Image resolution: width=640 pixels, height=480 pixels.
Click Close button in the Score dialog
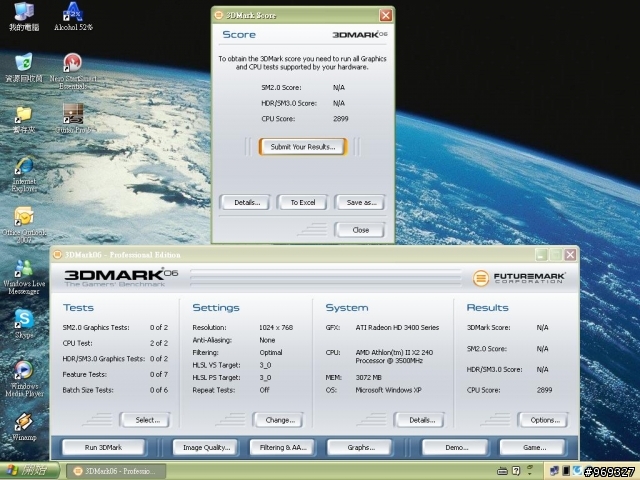360,230
